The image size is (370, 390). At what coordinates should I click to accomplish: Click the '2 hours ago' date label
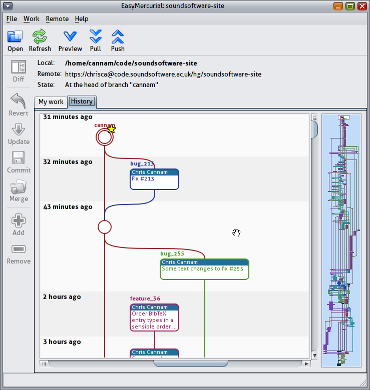(x=62, y=297)
